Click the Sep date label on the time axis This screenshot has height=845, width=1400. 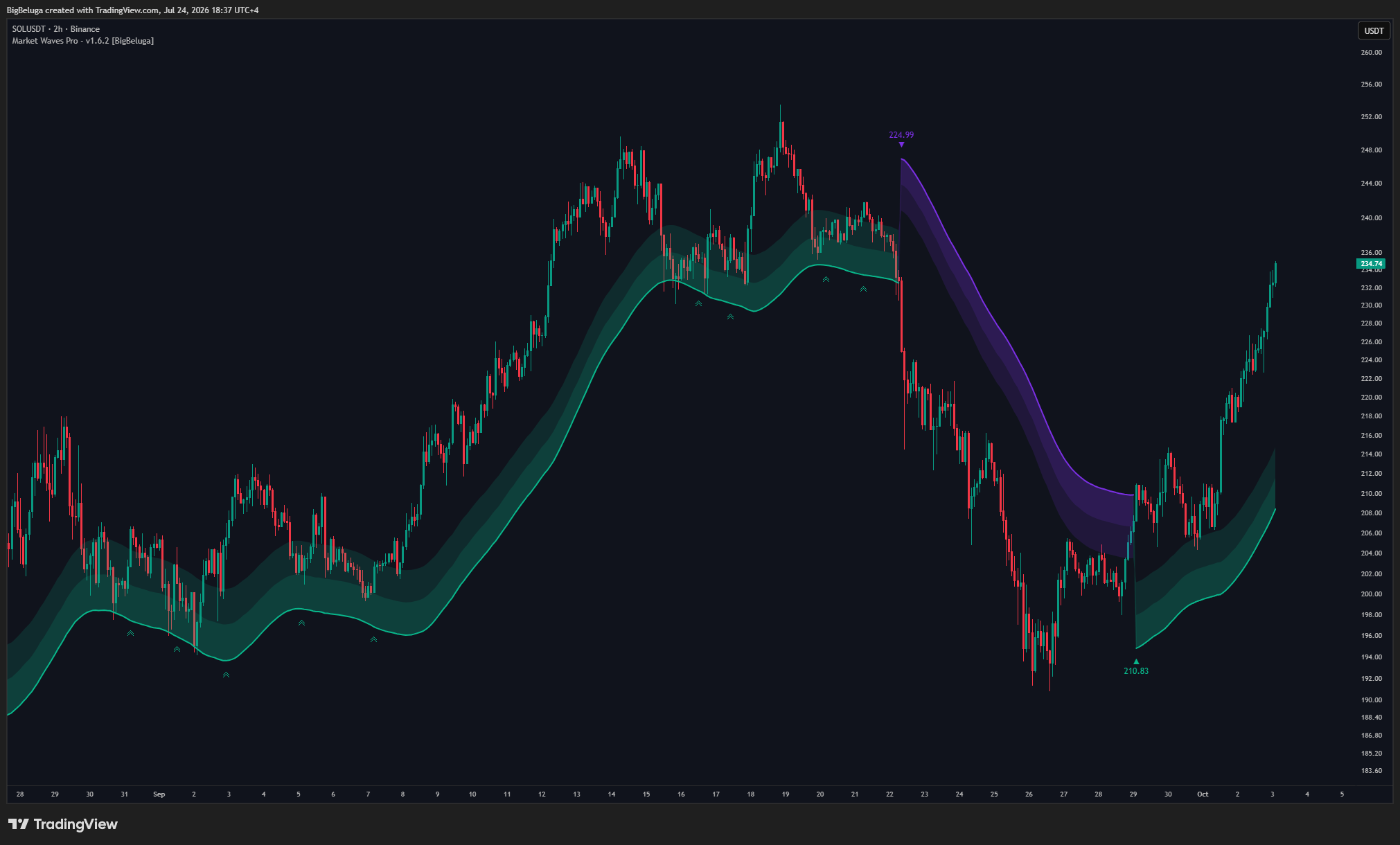tap(159, 794)
